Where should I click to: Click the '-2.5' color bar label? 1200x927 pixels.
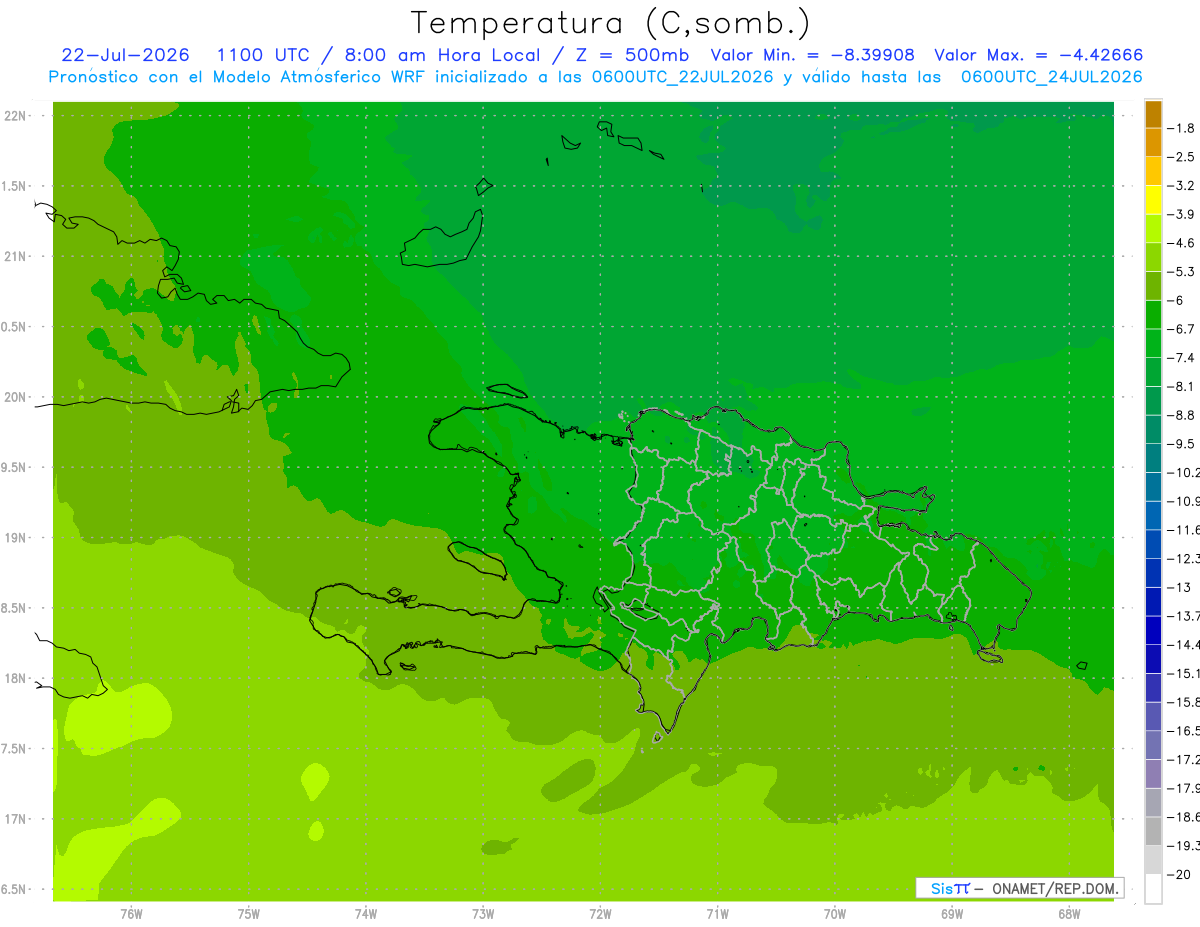[1180, 157]
